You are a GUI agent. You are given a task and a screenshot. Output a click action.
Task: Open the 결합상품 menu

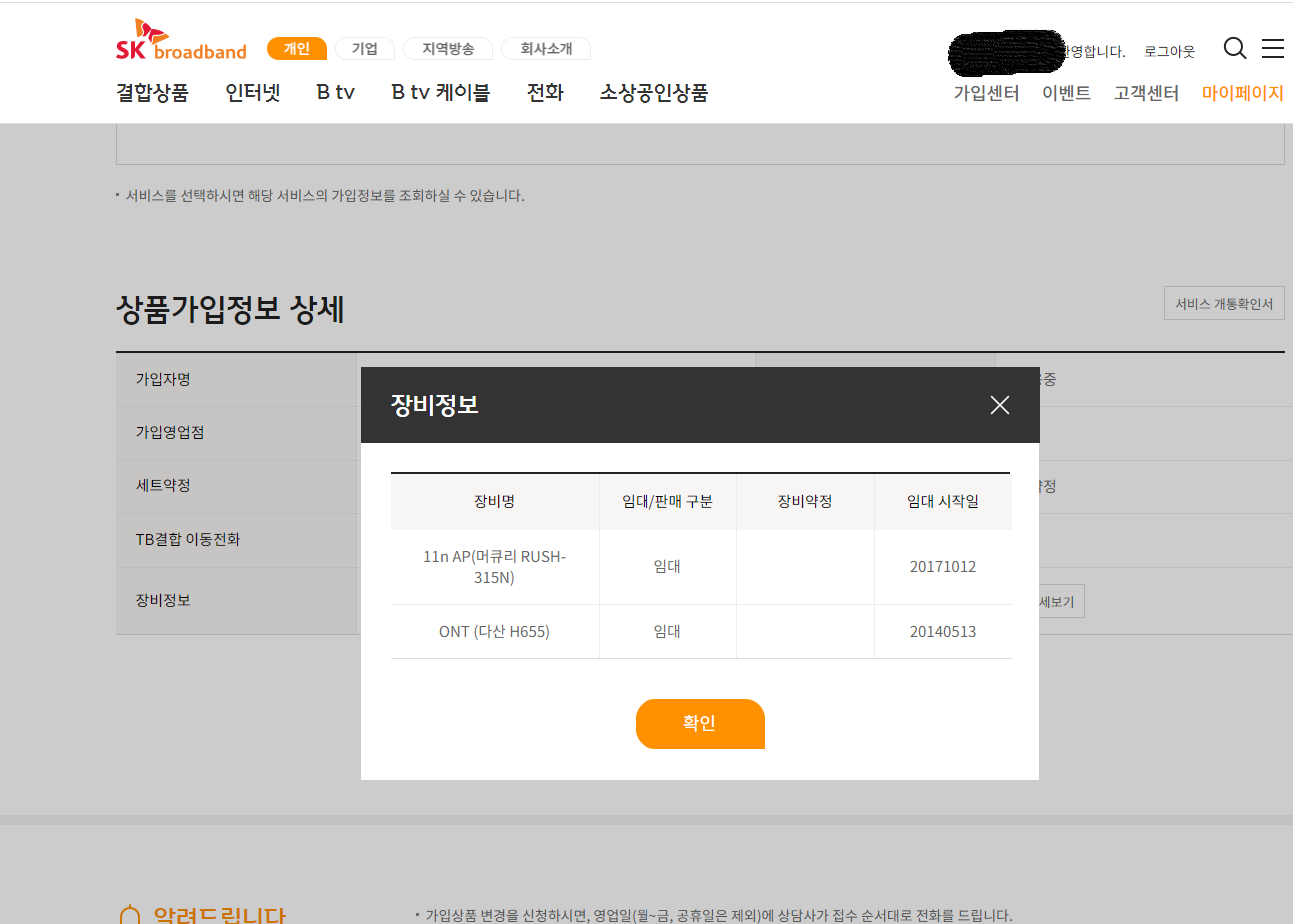[152, 93]
